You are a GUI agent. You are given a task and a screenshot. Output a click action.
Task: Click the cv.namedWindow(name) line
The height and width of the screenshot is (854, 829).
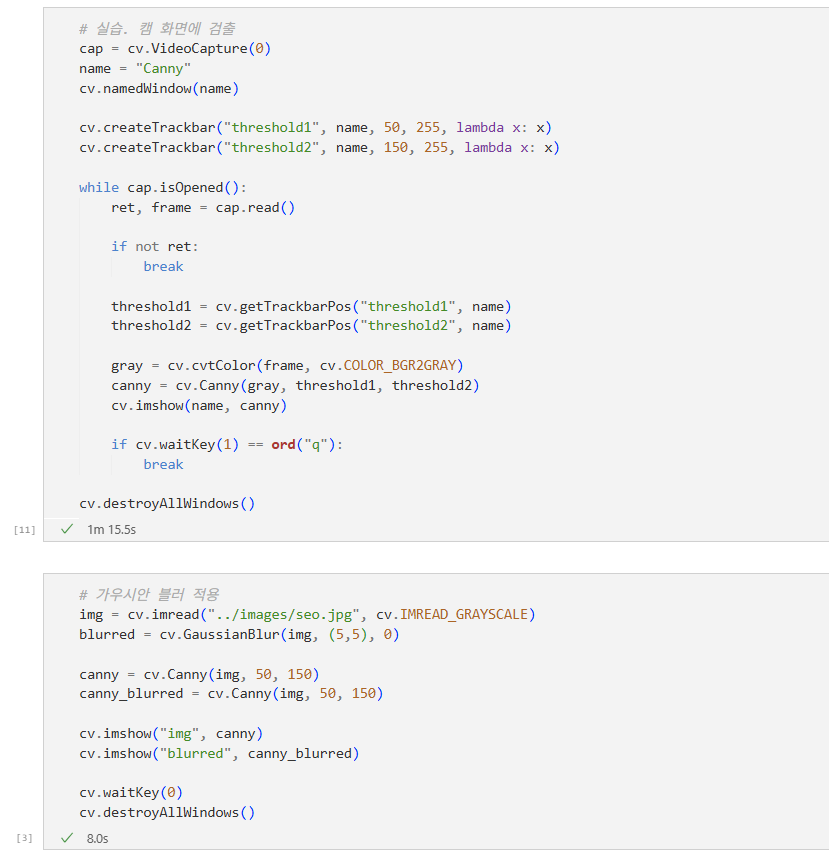159,88
